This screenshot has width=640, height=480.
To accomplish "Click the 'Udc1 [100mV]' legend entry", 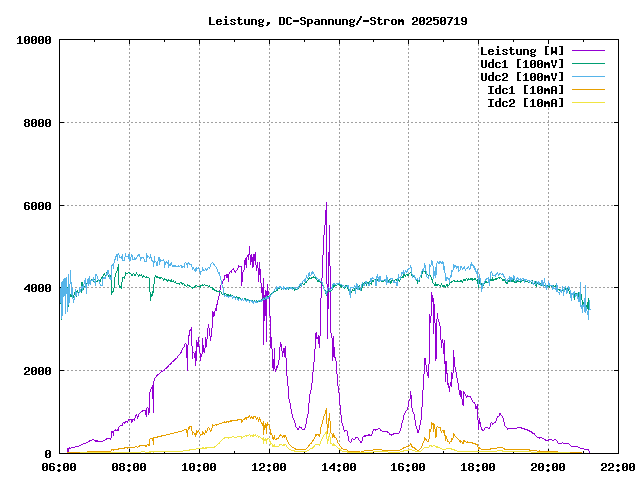I will click(521, 64).
